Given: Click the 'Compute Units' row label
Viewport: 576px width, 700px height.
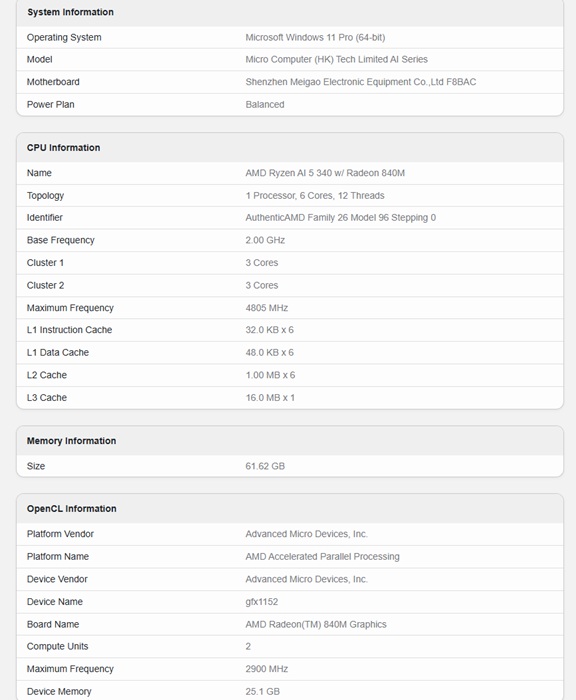Looking at the screenshot, I should pyautogui.click(x=57, y=646).
